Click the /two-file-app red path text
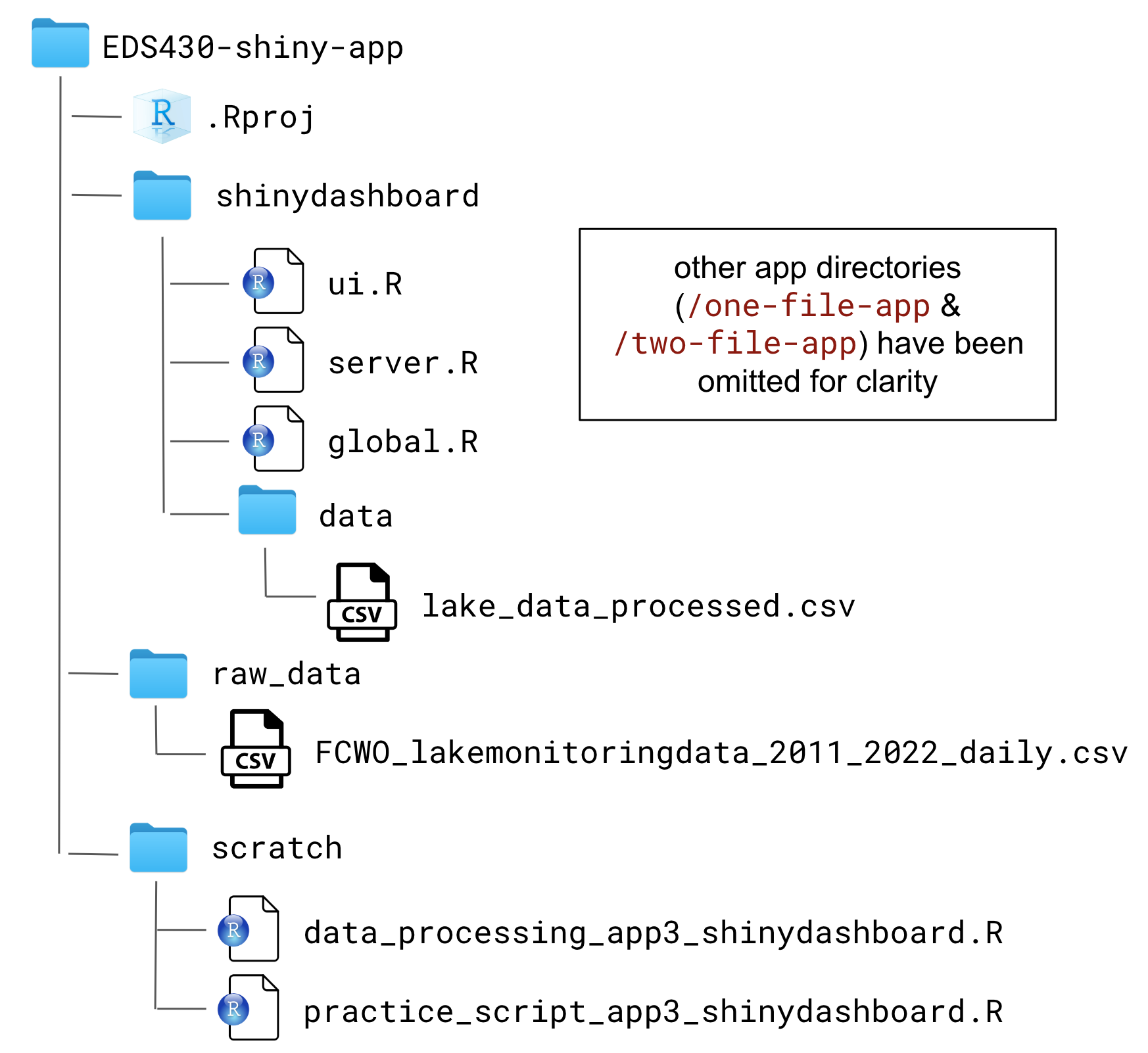The width and height of the screenshot is (1148, 1053). tap(735, 344)
